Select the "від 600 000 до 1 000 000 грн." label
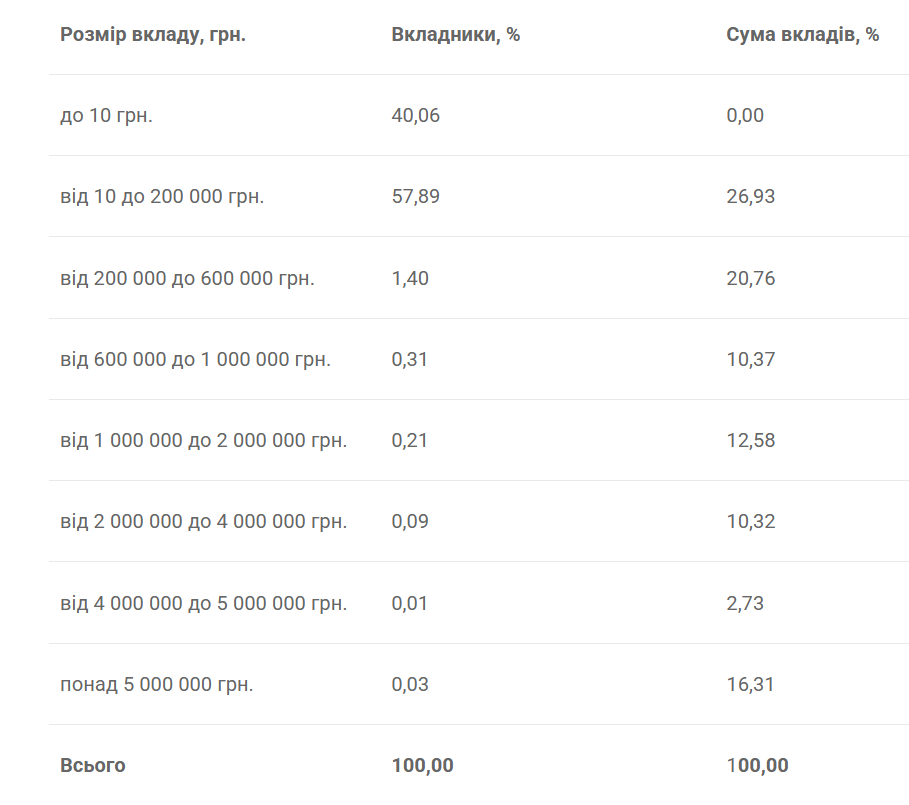This screenshot has height=805, width=909. click(195, 359)
